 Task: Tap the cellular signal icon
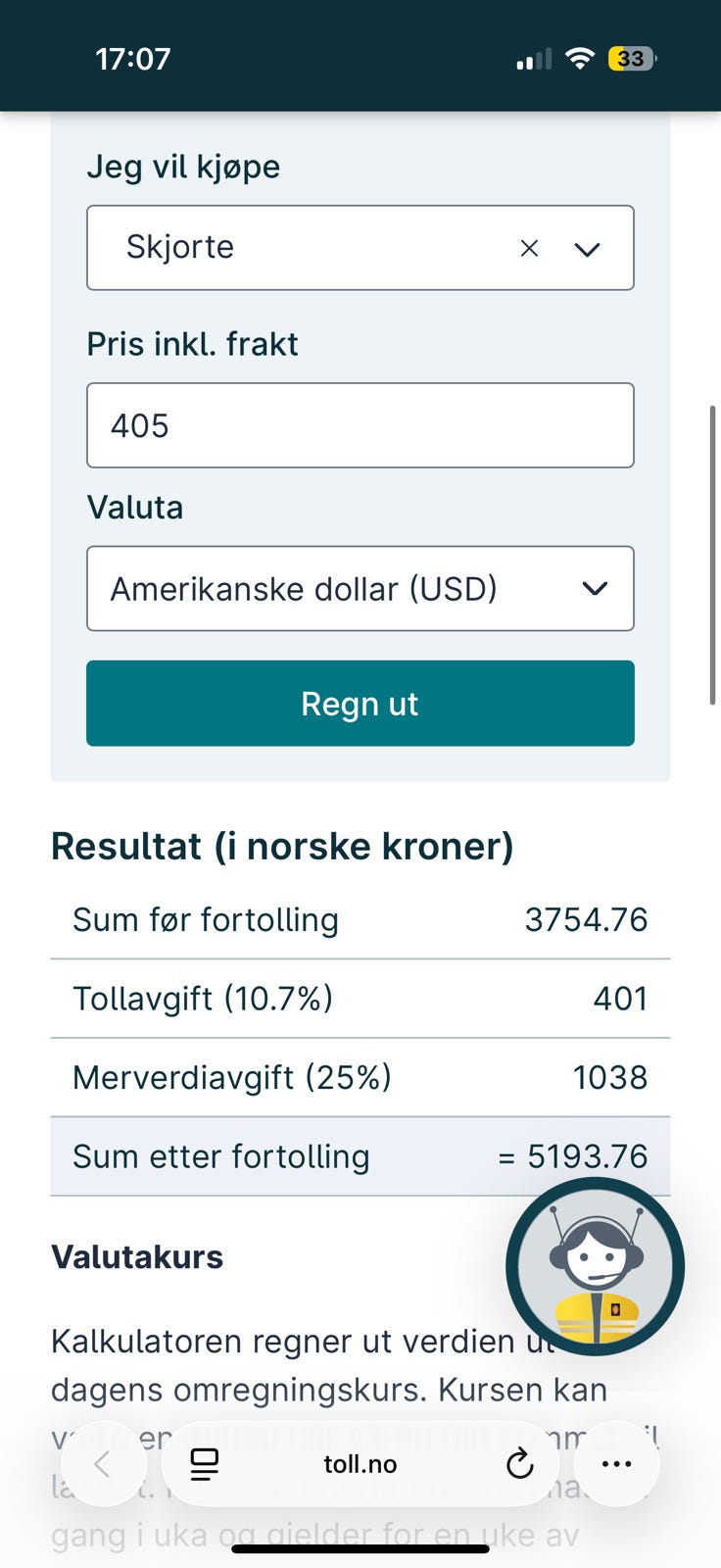[x=534, y=60]
